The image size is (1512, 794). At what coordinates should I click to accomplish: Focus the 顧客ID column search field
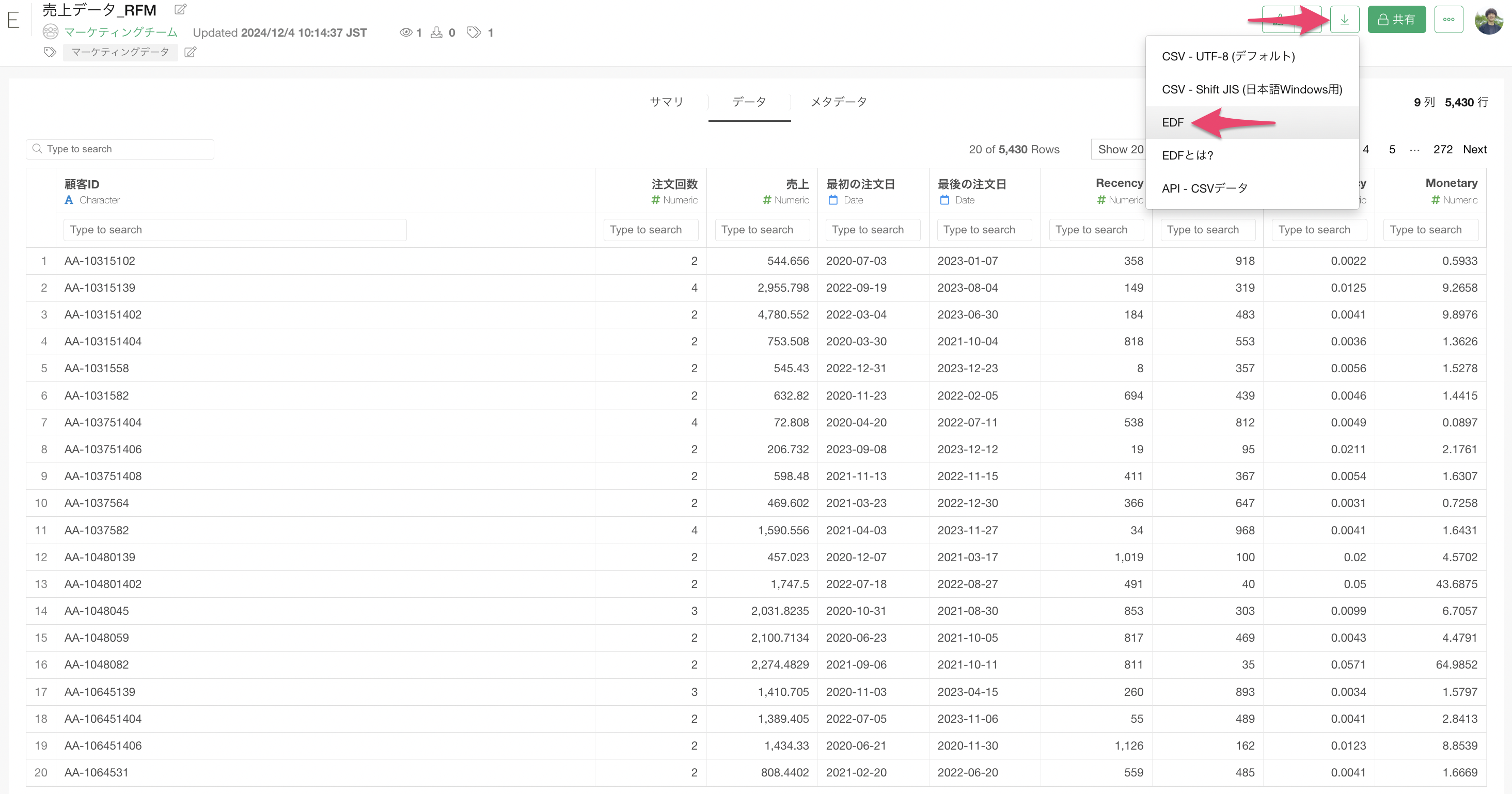coord(235,229)
